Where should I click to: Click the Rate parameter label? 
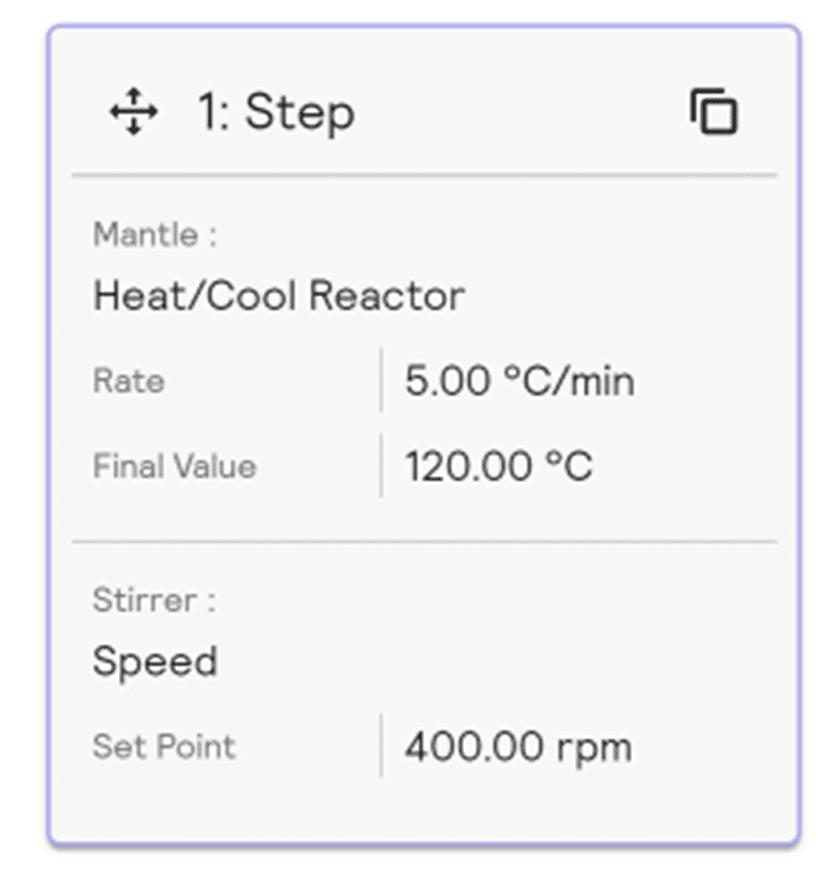pos(128,381)
